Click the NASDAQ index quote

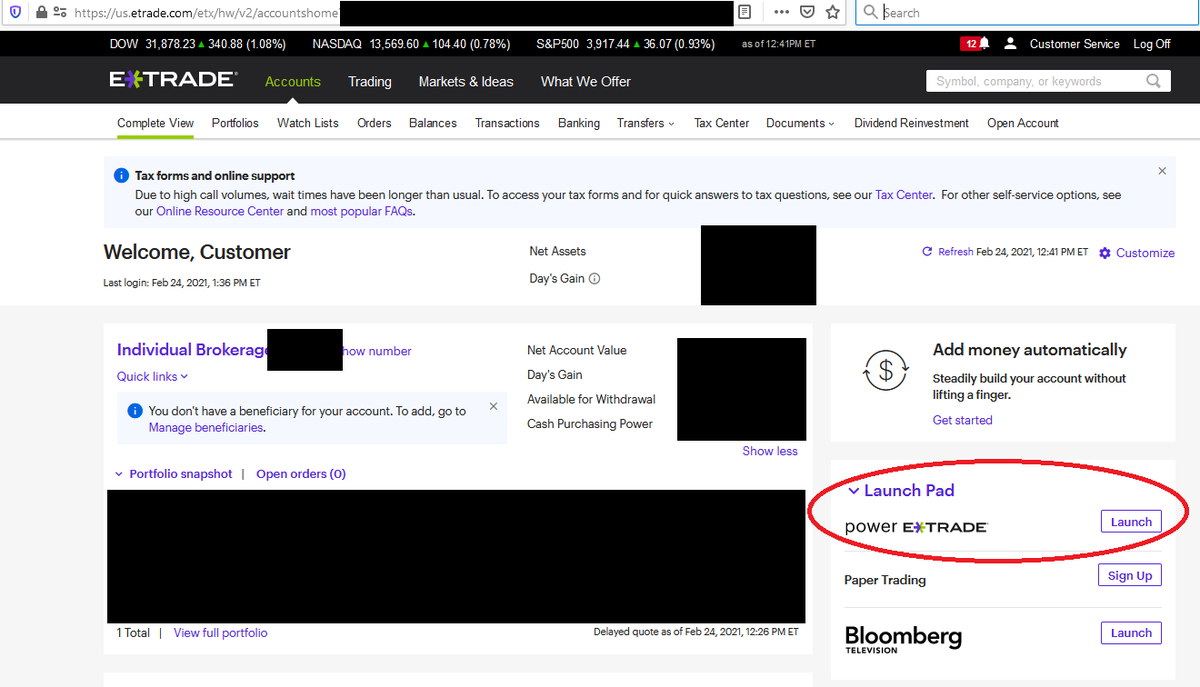point(411,44)
